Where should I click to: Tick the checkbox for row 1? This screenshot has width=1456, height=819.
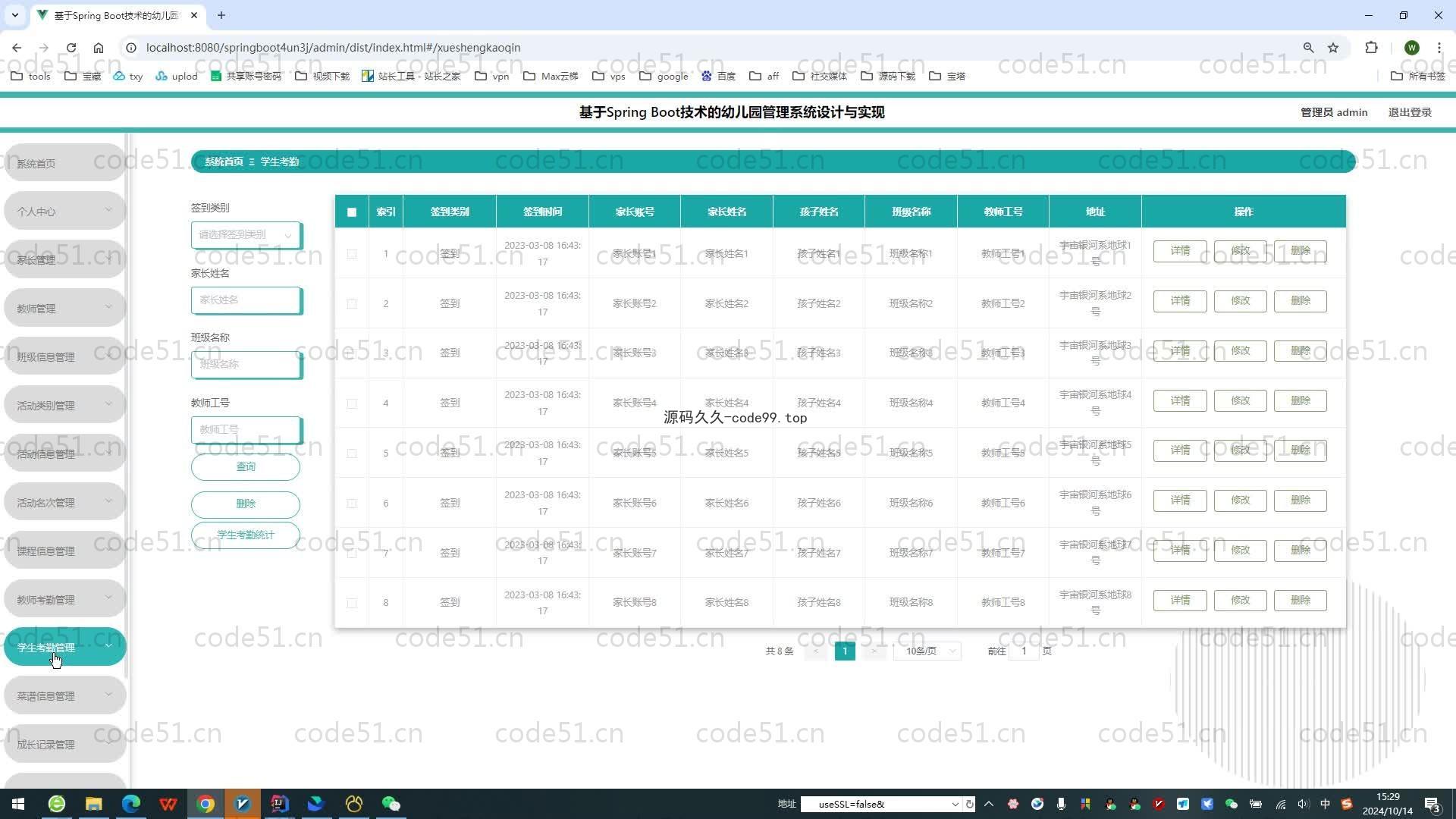click(x=352, y=254)
